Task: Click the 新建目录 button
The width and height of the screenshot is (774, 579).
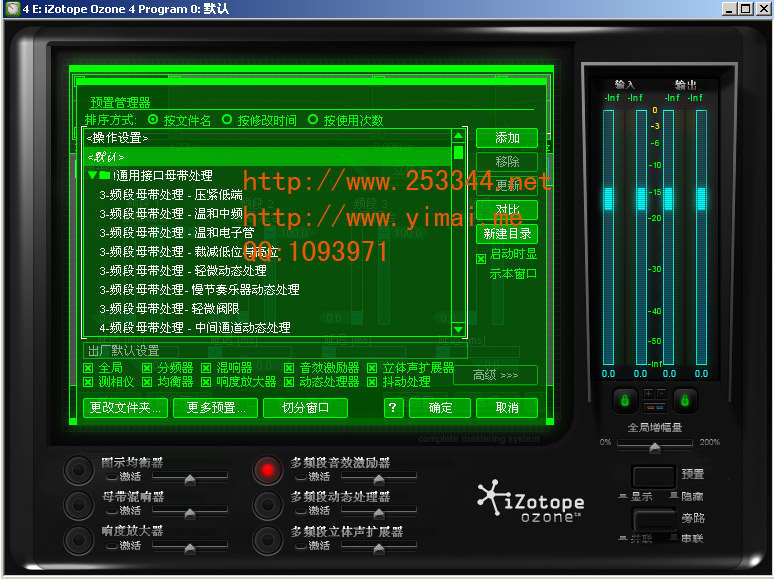Action: (507, 233)
